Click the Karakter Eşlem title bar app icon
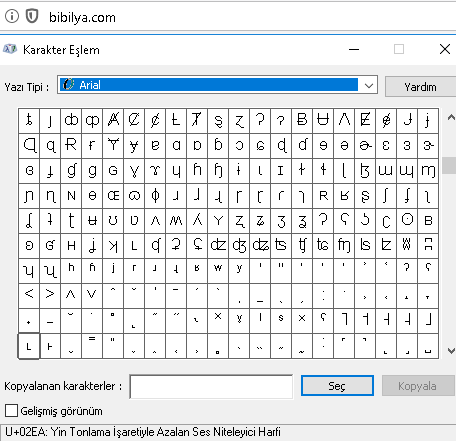The image size is (456, 441). click(10, 49)
